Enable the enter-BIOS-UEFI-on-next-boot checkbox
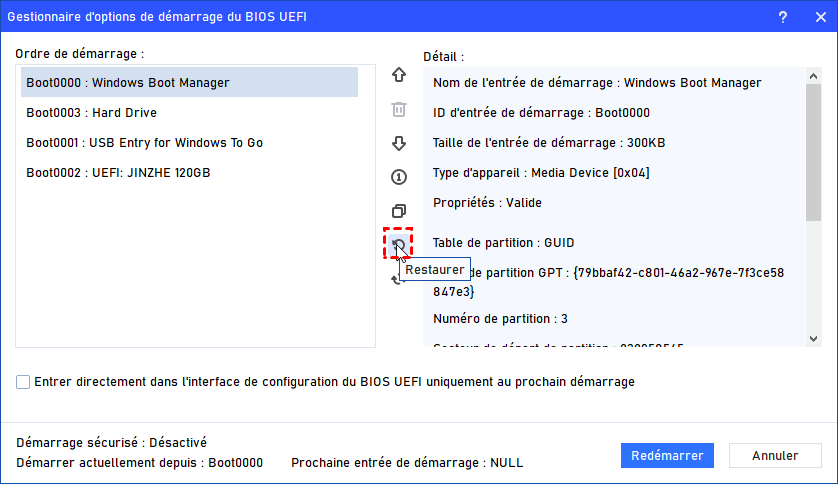Image resolution: width=838 pixels, height=484 pixels. pyautogui.click(x=23, y=382)
